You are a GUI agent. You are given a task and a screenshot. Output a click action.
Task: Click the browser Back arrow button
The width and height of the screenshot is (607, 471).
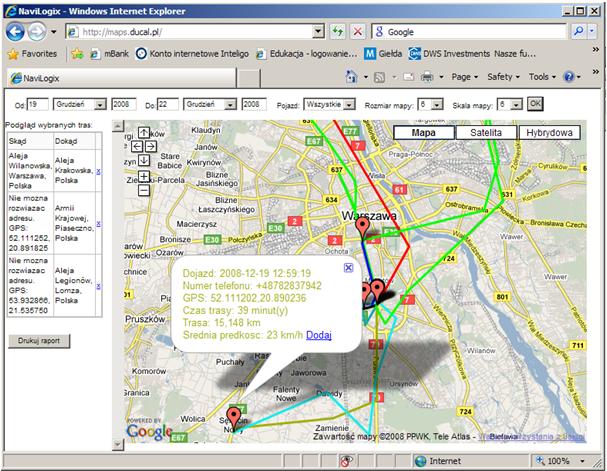click(x=15, y=32)
